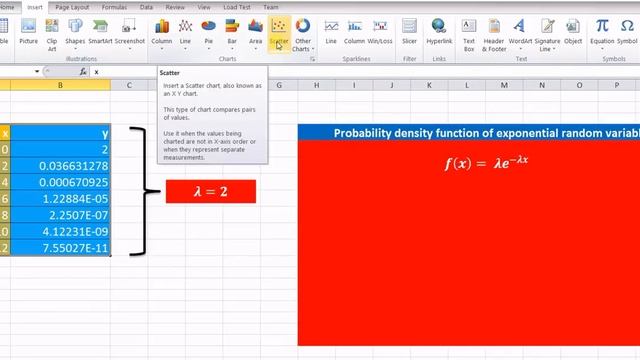Open Header & Footer editing
The width and height of the screenshot is (640, 360).
[494, 35]
